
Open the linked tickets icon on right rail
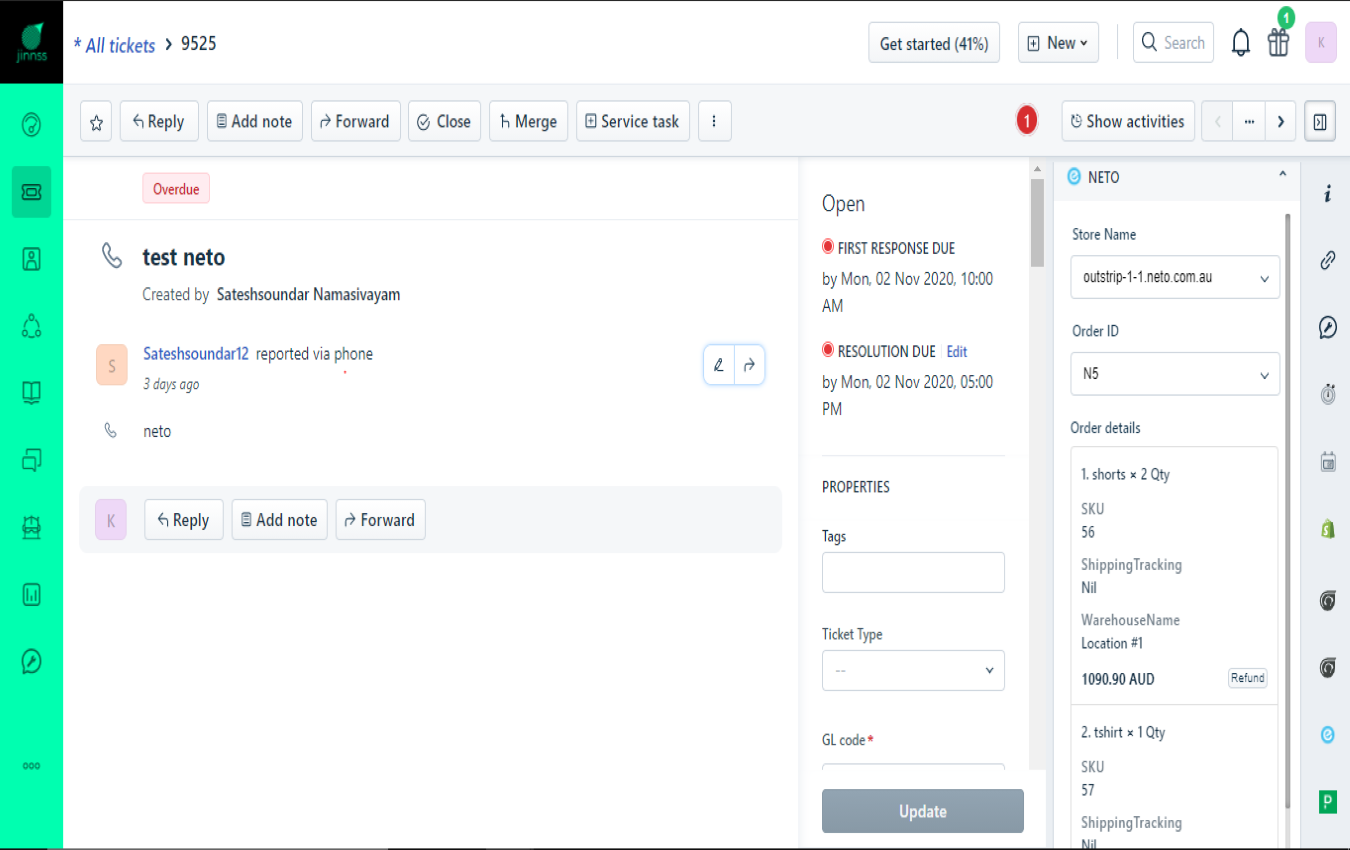pos(1327,260)
